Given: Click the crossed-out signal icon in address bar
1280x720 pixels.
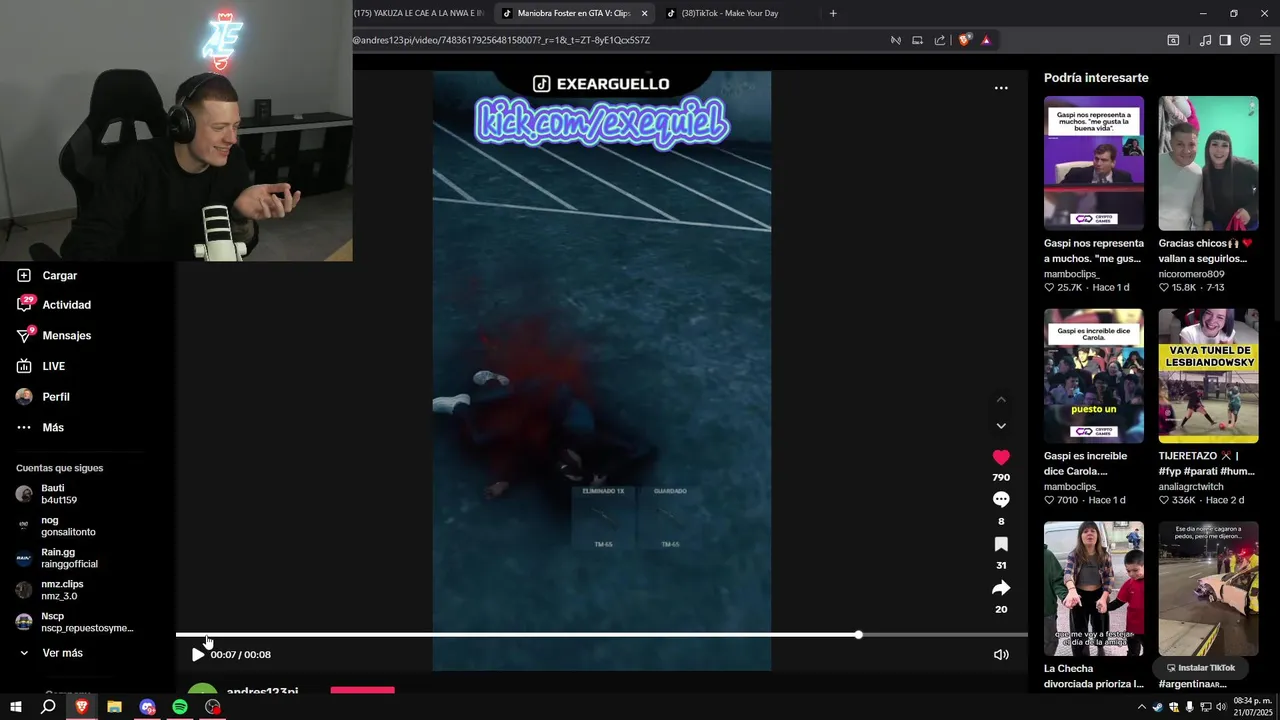Looking at the screenshot, I should coord(896,40).
